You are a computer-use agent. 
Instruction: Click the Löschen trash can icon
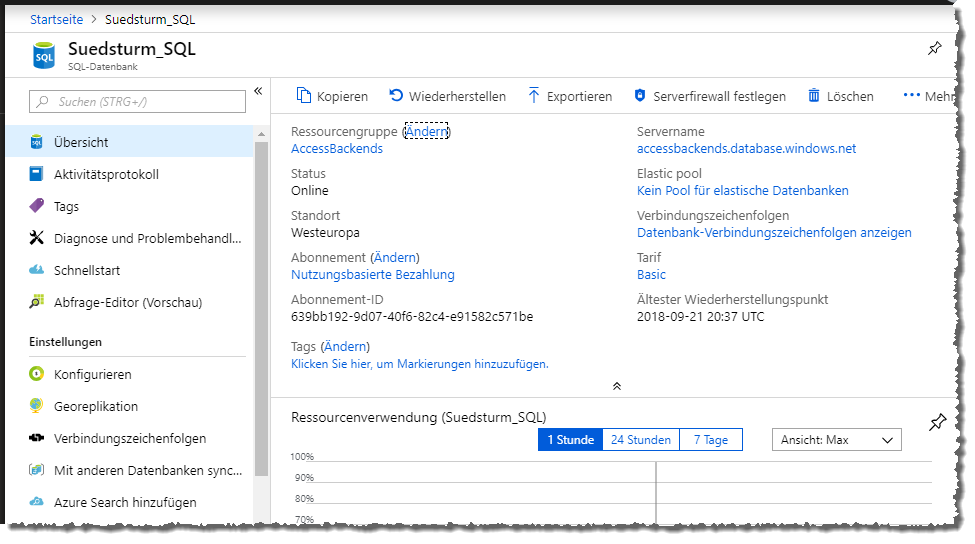[813, 95]
